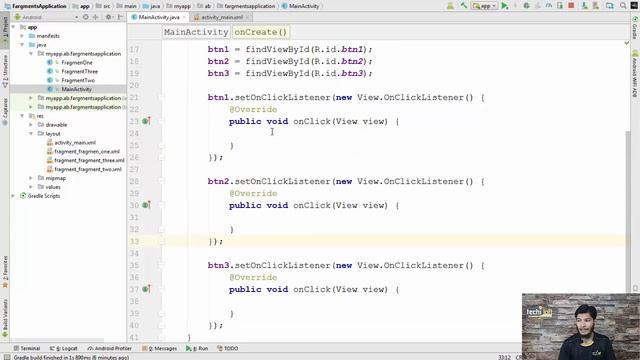
Task: Collapse the java folder
Action: coord(22,45)
